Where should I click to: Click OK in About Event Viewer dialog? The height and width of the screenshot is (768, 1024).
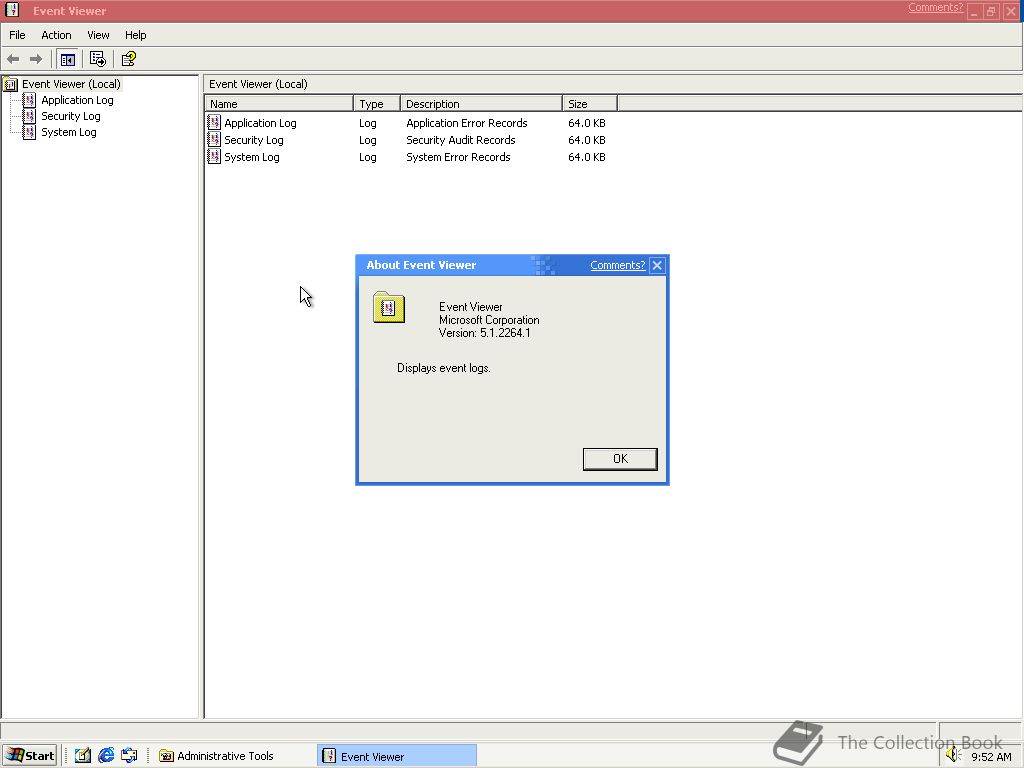point(620,459)
